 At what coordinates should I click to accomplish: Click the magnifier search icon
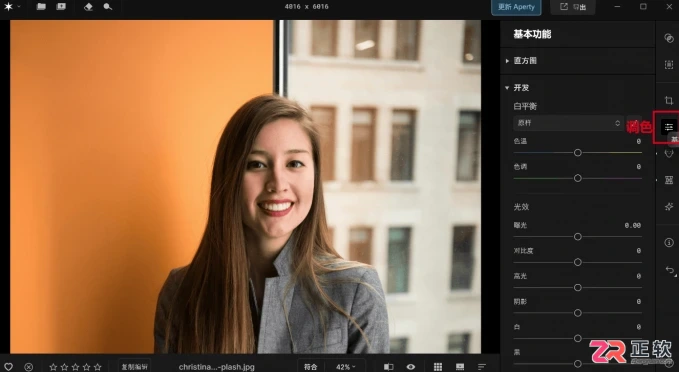tap(108, 7)
